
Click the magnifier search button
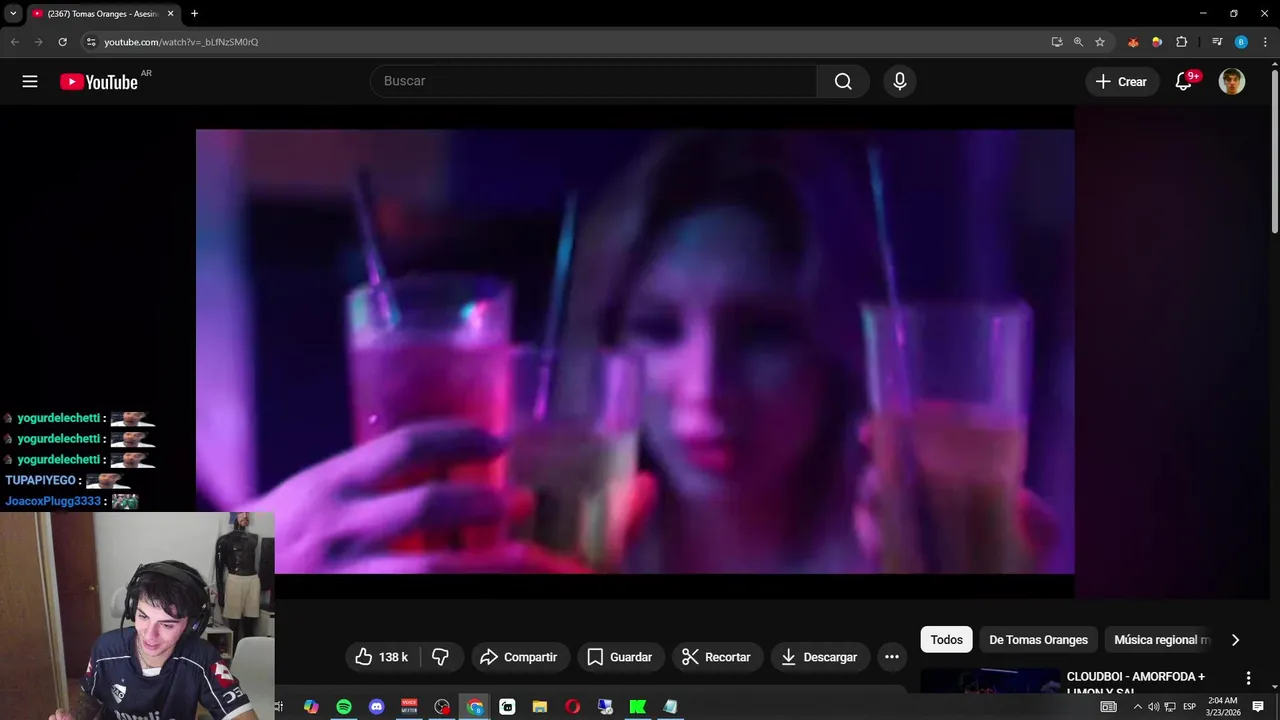[843, 81]
